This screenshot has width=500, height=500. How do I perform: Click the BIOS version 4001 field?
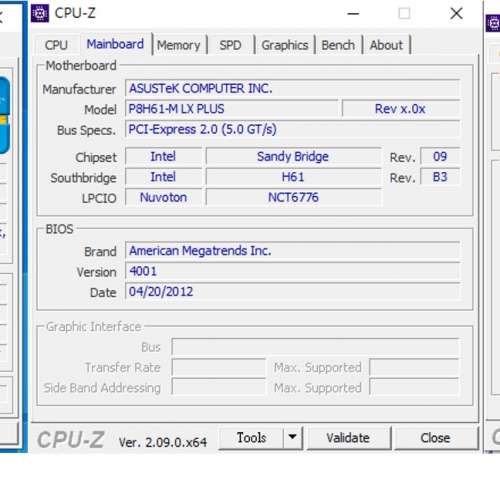293,271
